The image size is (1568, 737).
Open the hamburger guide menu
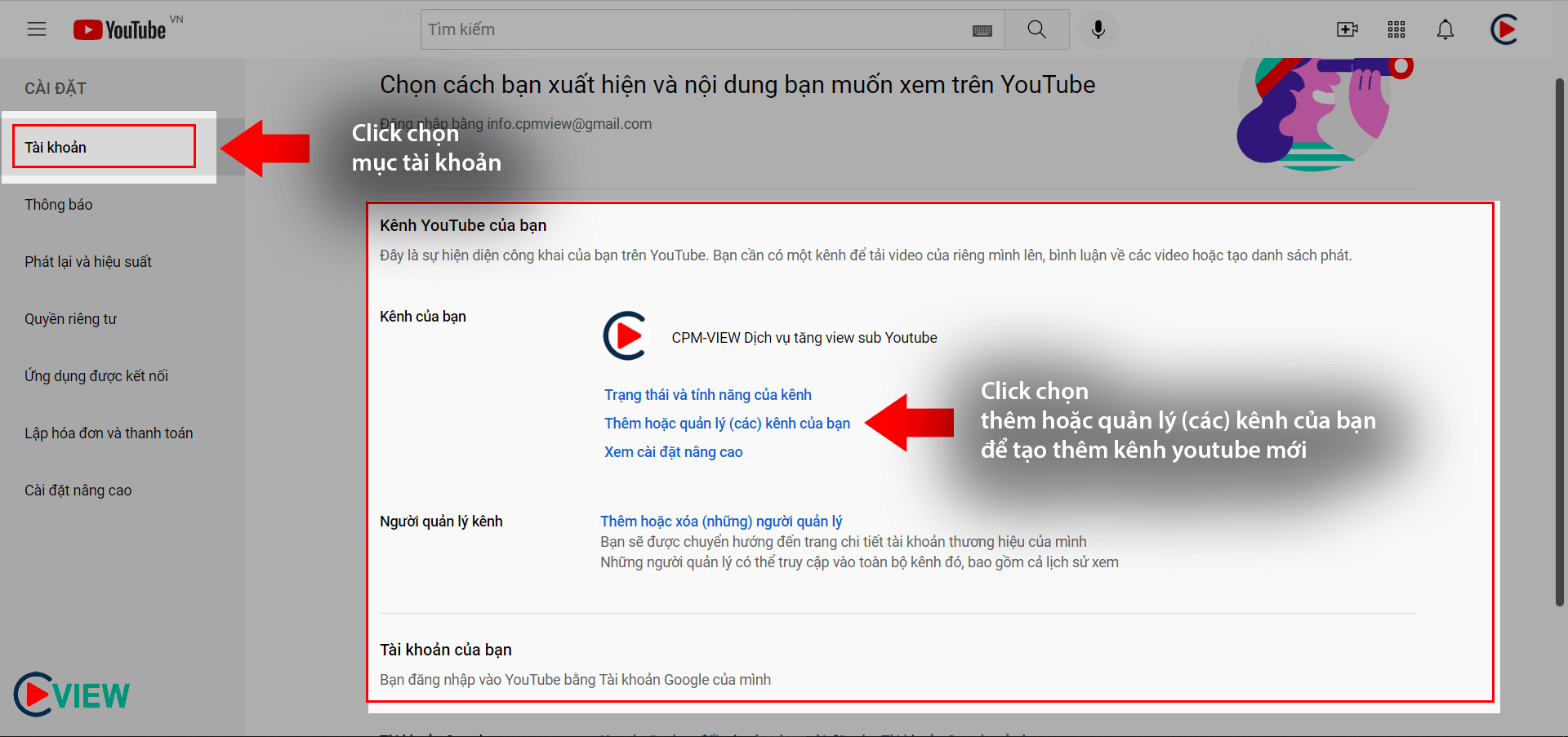37,29
